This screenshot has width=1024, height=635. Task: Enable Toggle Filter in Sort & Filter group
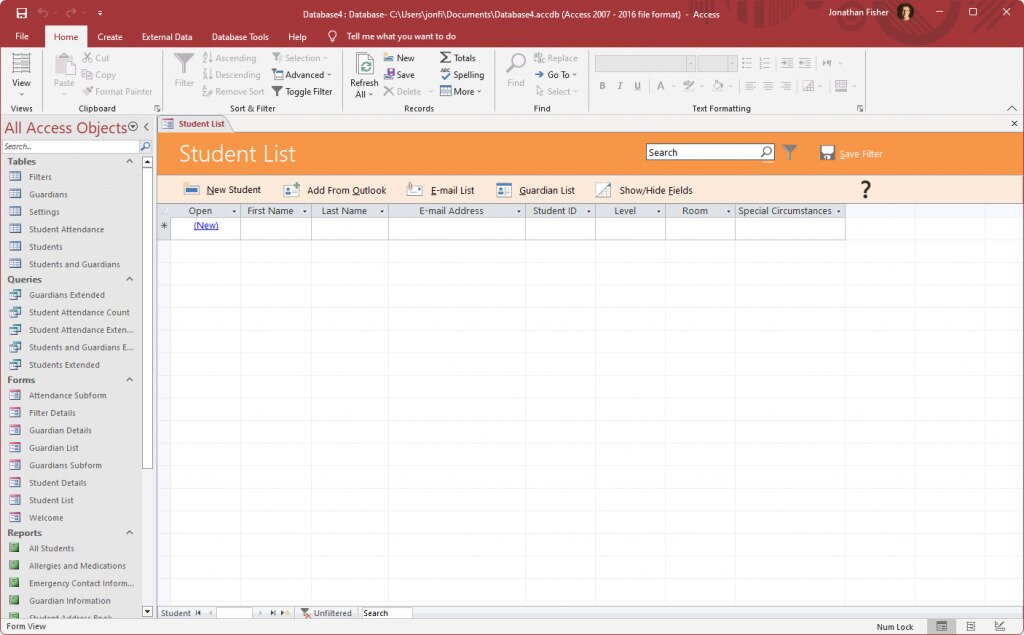(x=302, y=91)
